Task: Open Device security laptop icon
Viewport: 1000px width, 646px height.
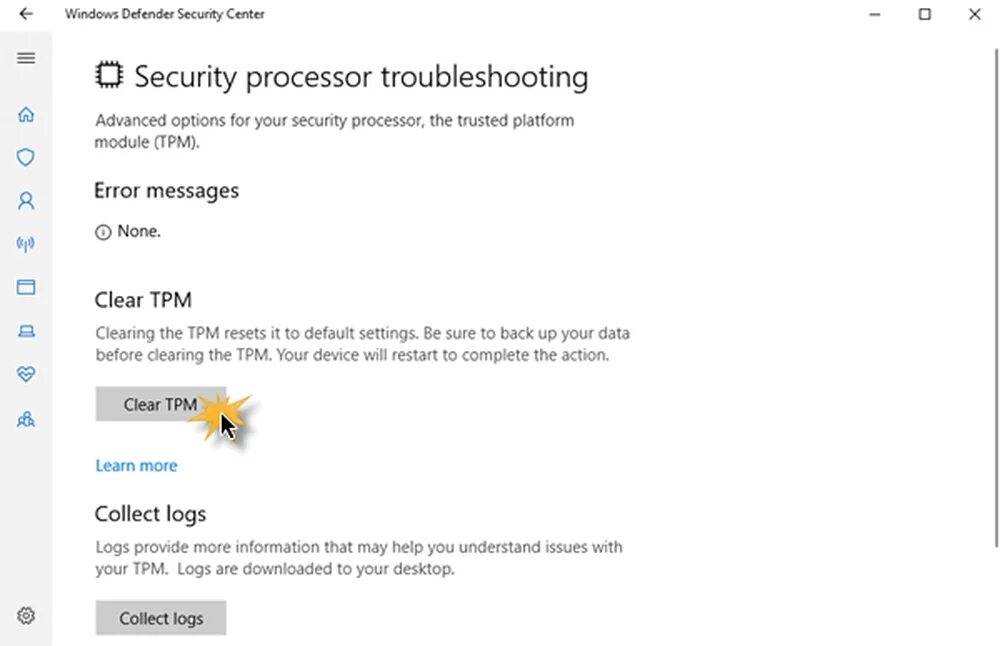Action: pos(26,331)
